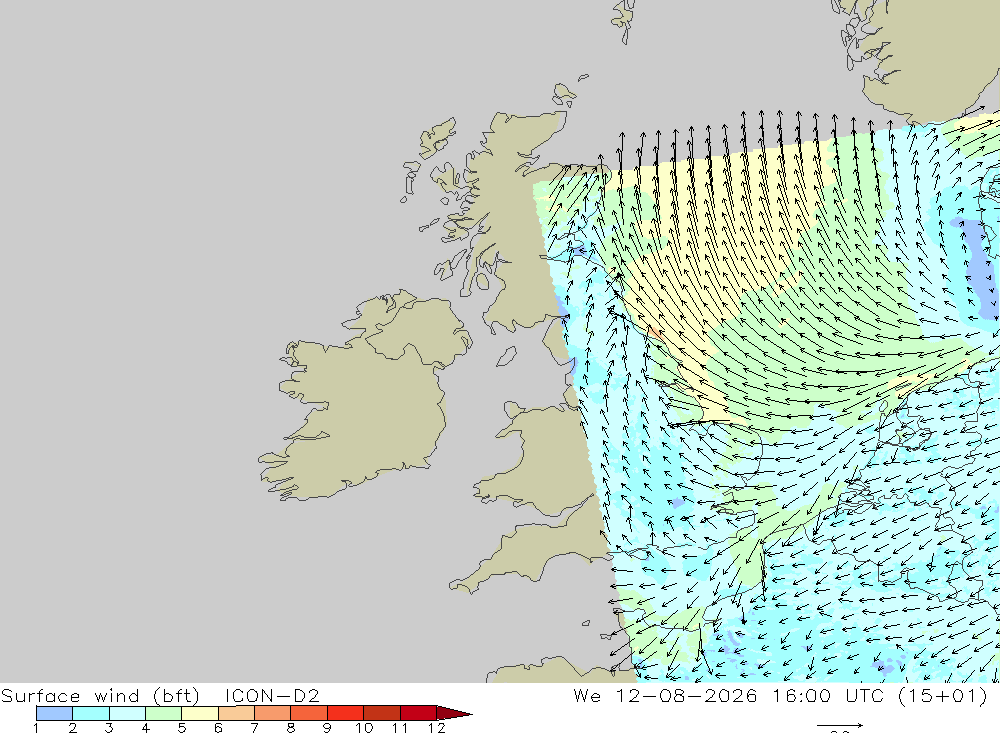Click the Beaufort 10 dark red-brown legend swatch
Image resolution: width=1000 pixels, height=733 pixels.
click(x=381, y=713)
